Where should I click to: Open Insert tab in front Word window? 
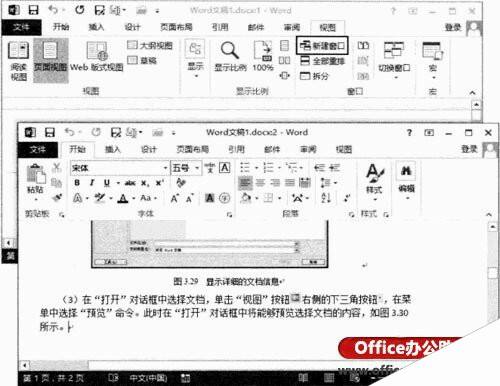(113, 149)
